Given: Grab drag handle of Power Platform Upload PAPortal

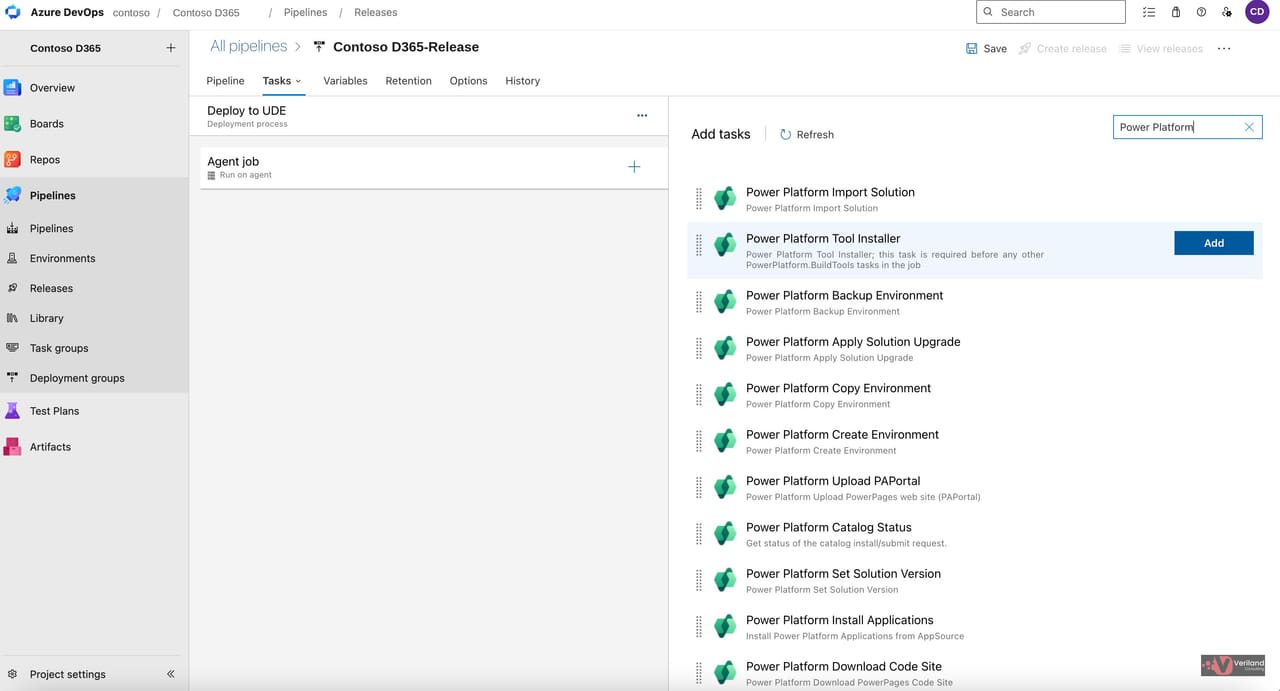Looking at the screenshot, I should [x=699, y=488].
